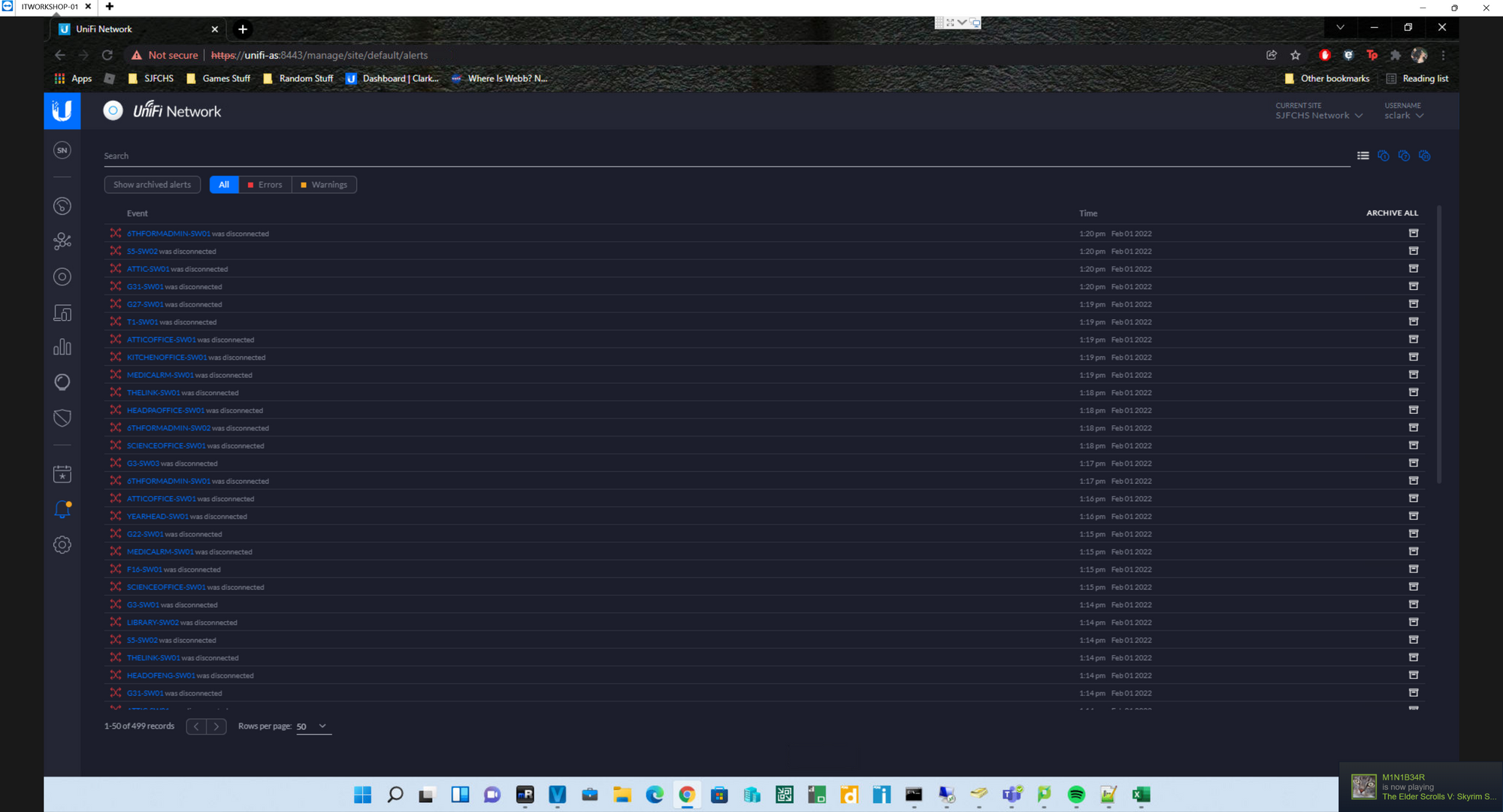Click the UniFi shield/security icon

tap(62, 418)
